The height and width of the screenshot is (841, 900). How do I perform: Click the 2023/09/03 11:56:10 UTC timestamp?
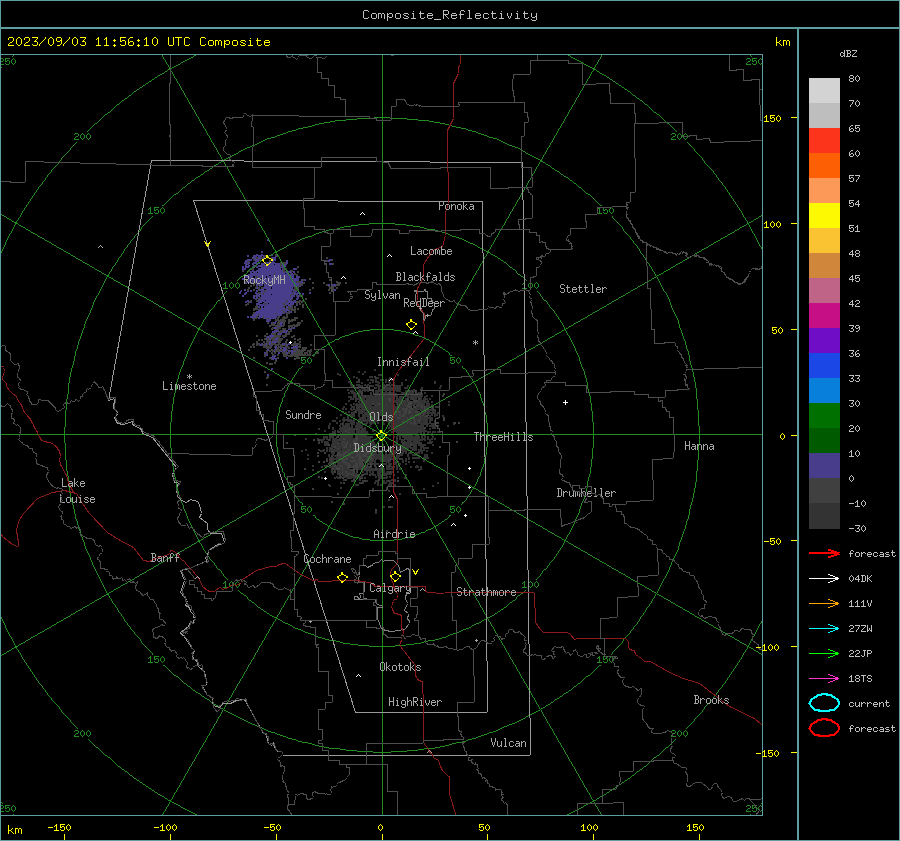[x=138, y=42]
